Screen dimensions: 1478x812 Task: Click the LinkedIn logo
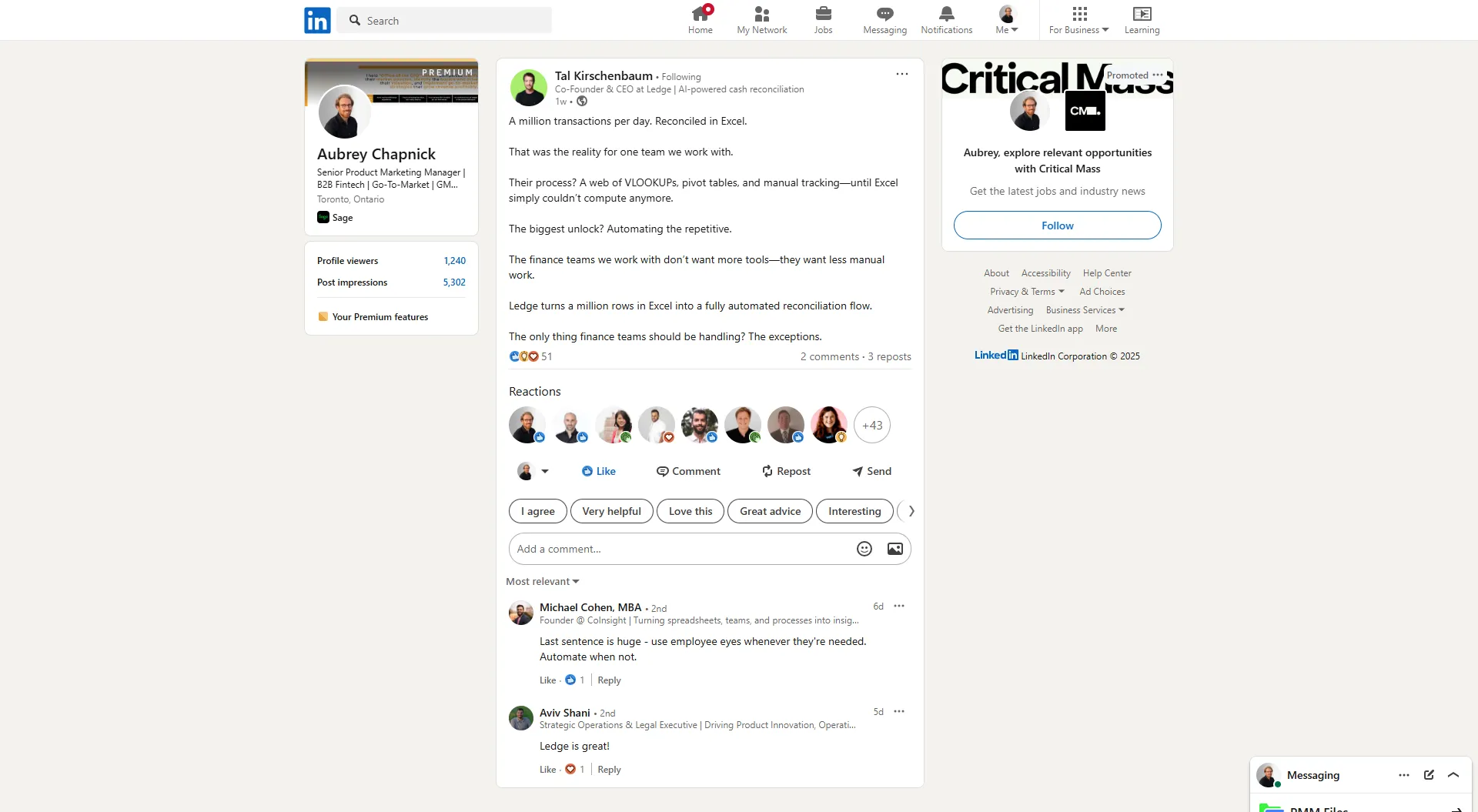316,20
